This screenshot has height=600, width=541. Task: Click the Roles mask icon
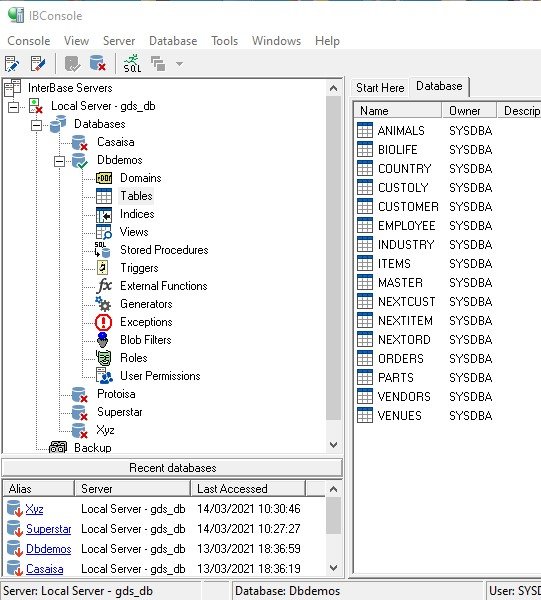coord(104,358)
